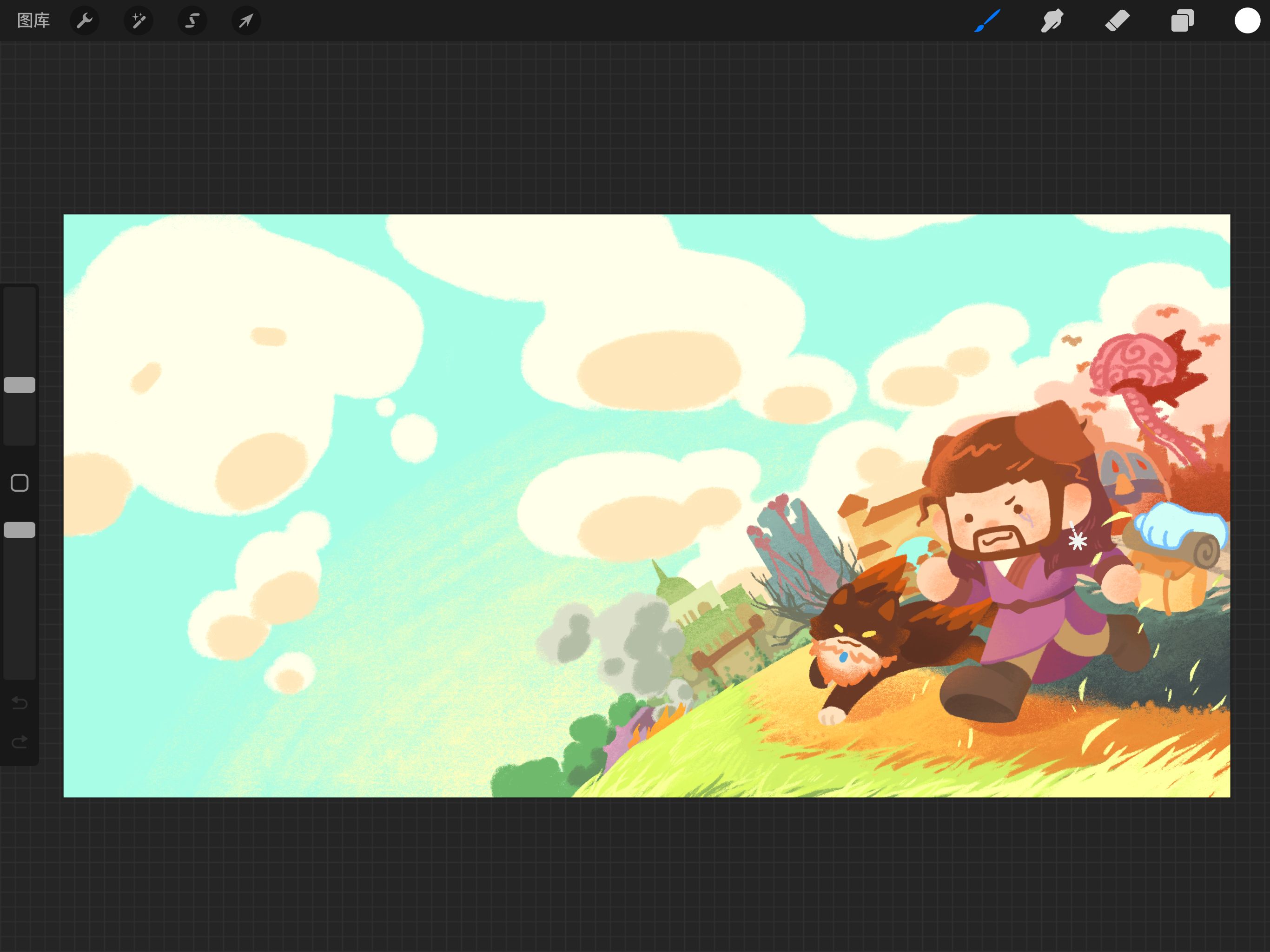1270x952 pixels.
Task: Tap the redo arrow in sidebar
Action: [20, 742]
